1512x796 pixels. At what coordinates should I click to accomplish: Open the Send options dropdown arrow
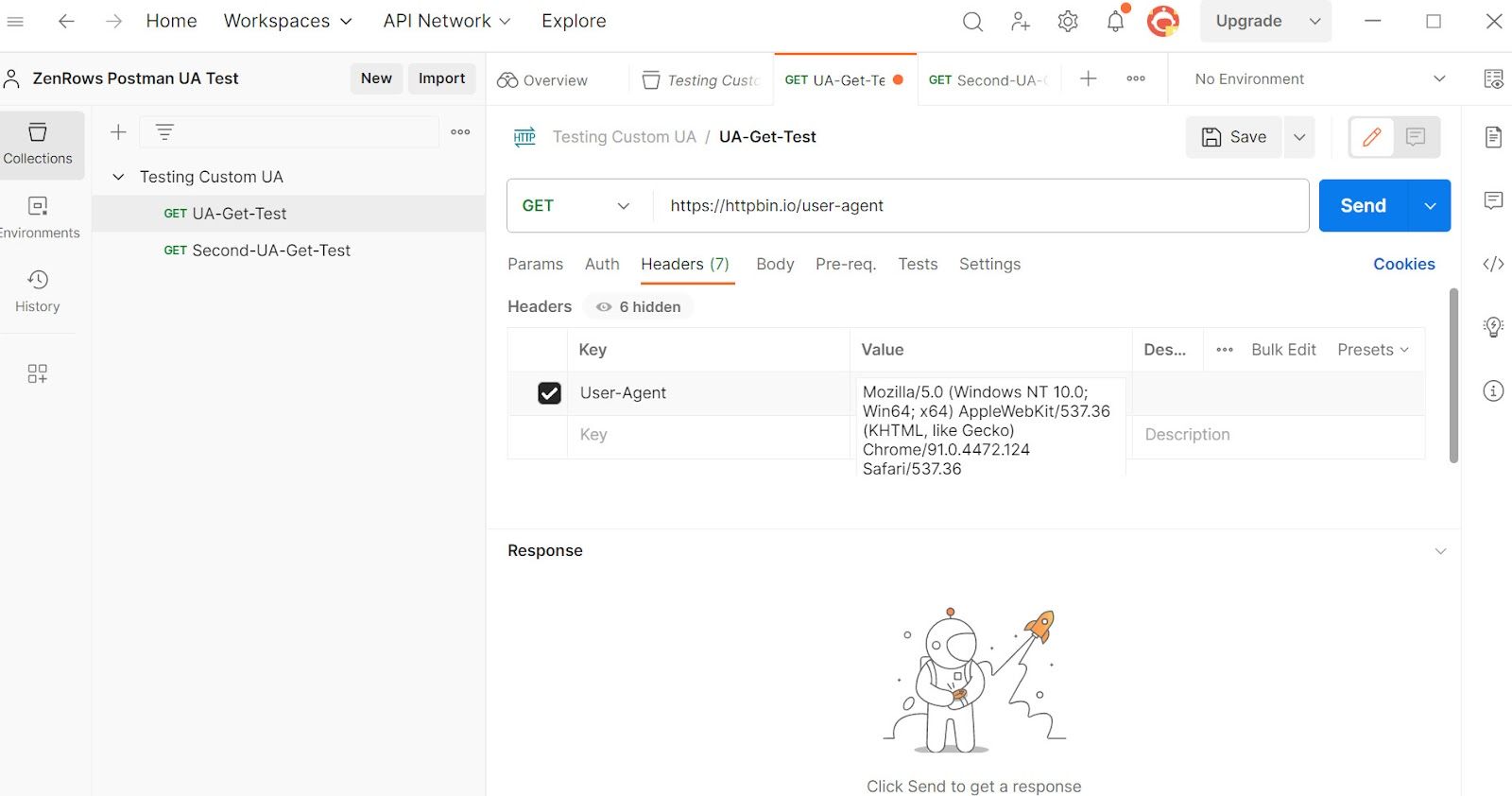pyautogui.click(x=1431, y=206)
